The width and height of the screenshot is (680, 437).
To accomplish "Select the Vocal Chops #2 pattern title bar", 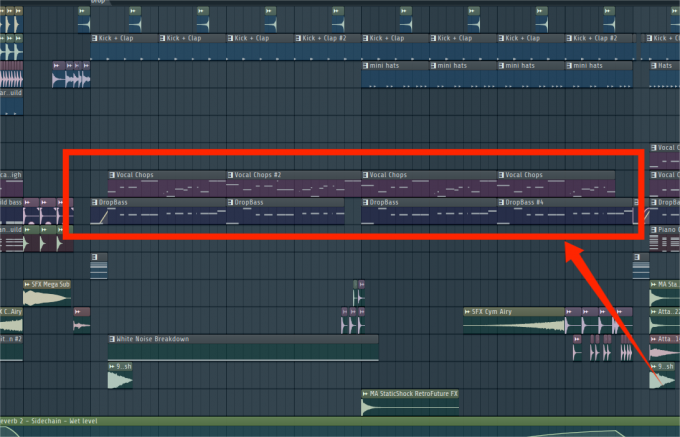I will click(x=290, y=175).
